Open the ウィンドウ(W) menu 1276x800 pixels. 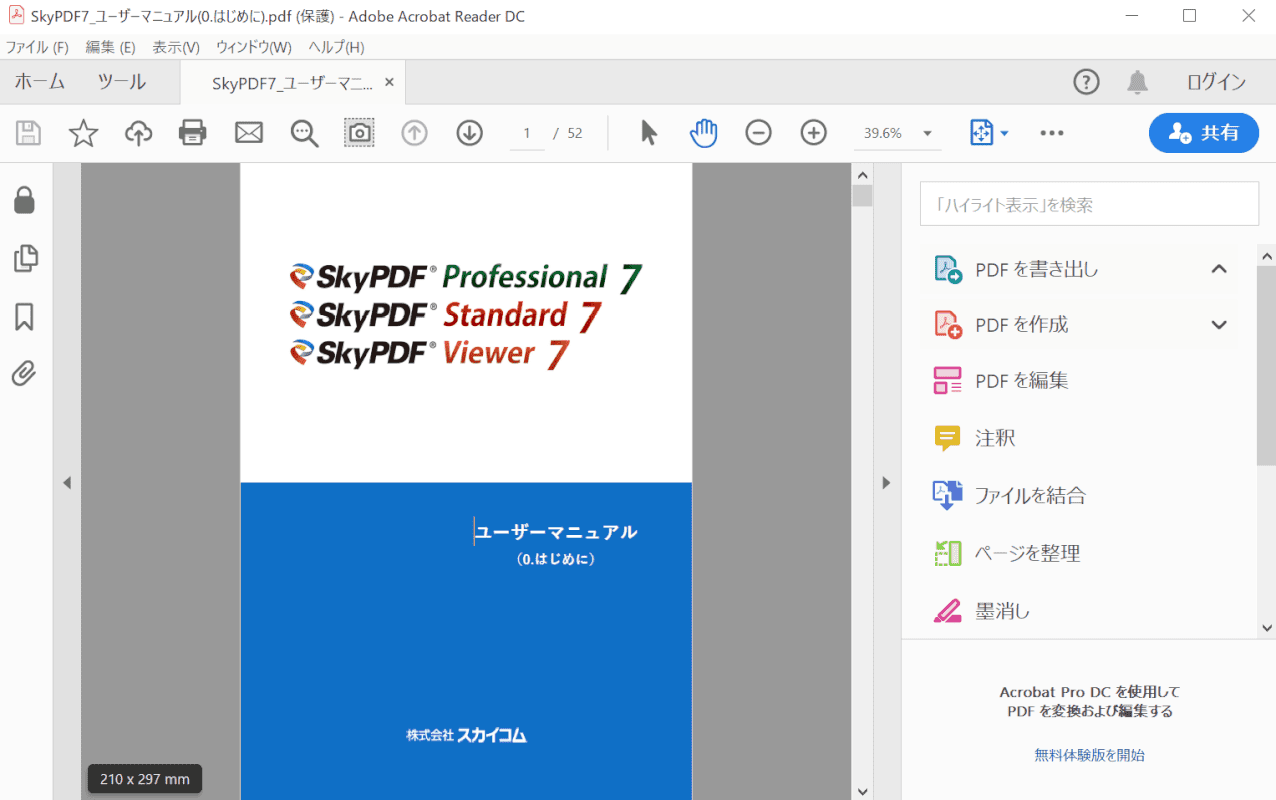coord(254,47)
